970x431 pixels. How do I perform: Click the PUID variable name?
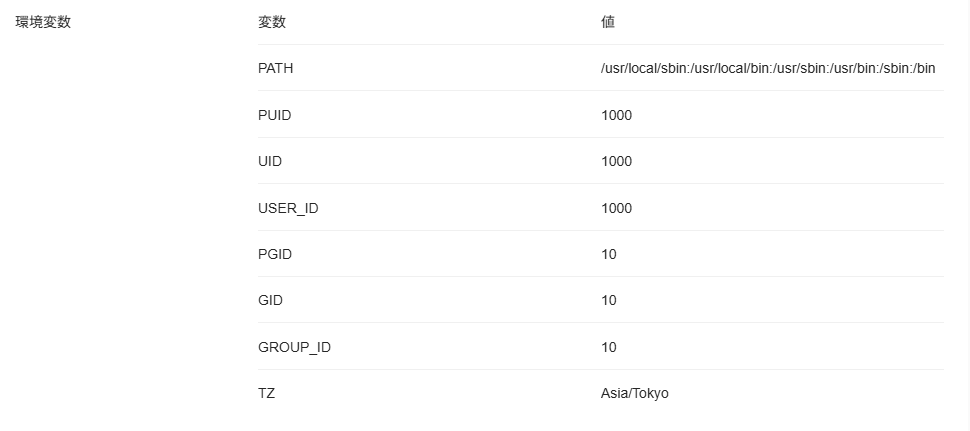click(x=275, y=116)
